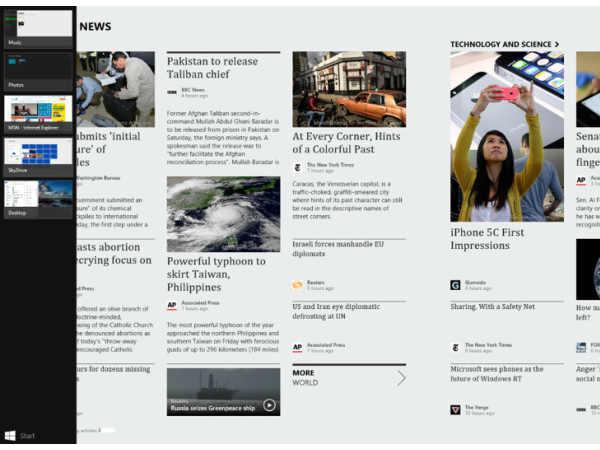600x450 pixels.
Task: Switch to the Music app thumbnail
Action: tap(38, 29)
